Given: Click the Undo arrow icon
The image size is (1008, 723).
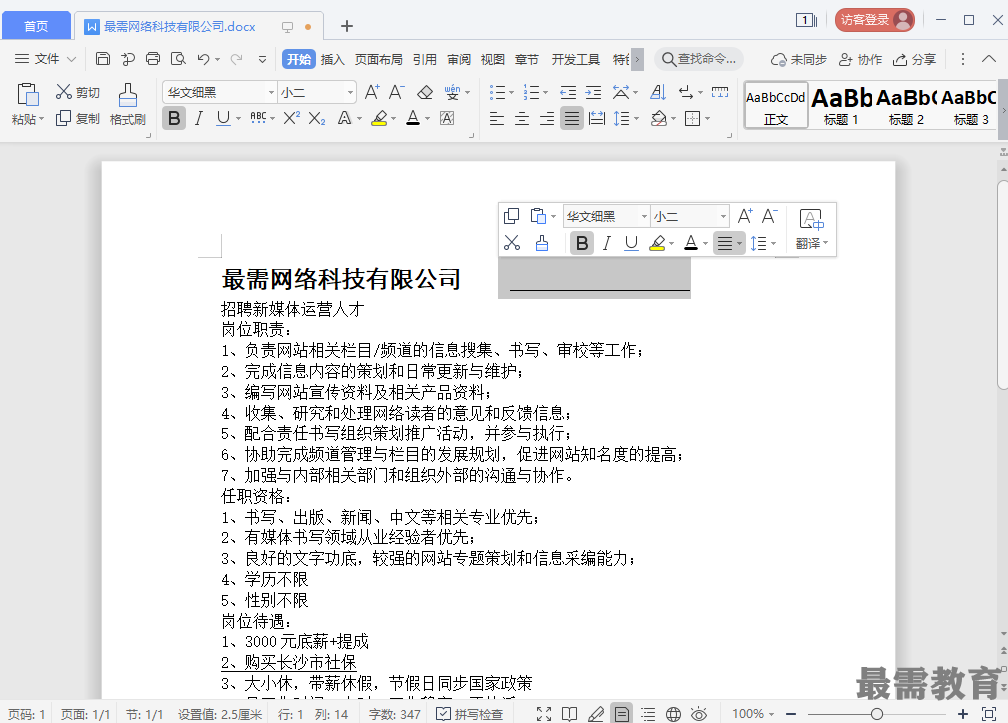Looking at the screenshot, I should [203, 59].
